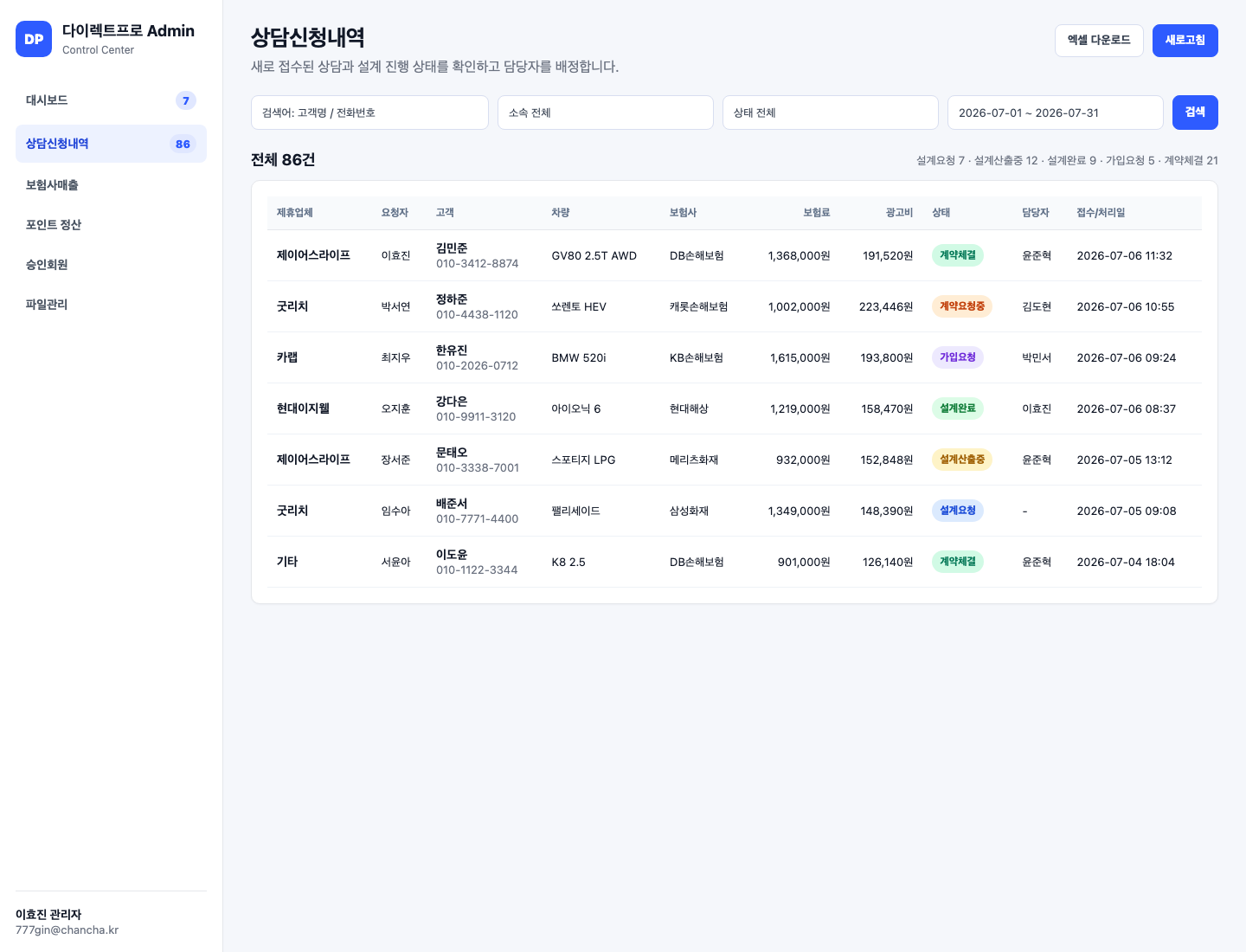This screenshot has width=1246, height=952.
Task: Select customer 배준서
Action: coord(452,504)
